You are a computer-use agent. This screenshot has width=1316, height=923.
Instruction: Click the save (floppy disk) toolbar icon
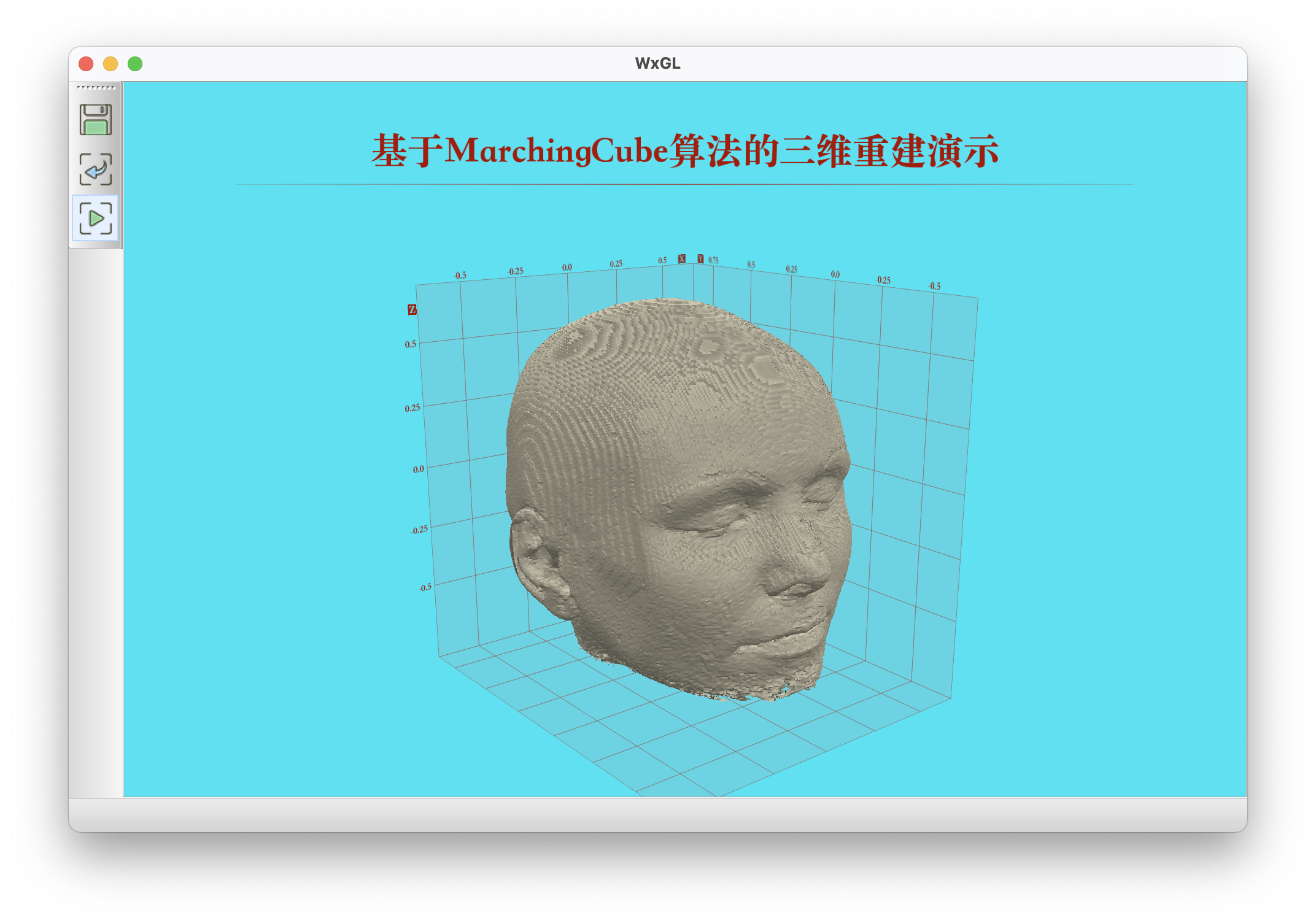[95, 120]
